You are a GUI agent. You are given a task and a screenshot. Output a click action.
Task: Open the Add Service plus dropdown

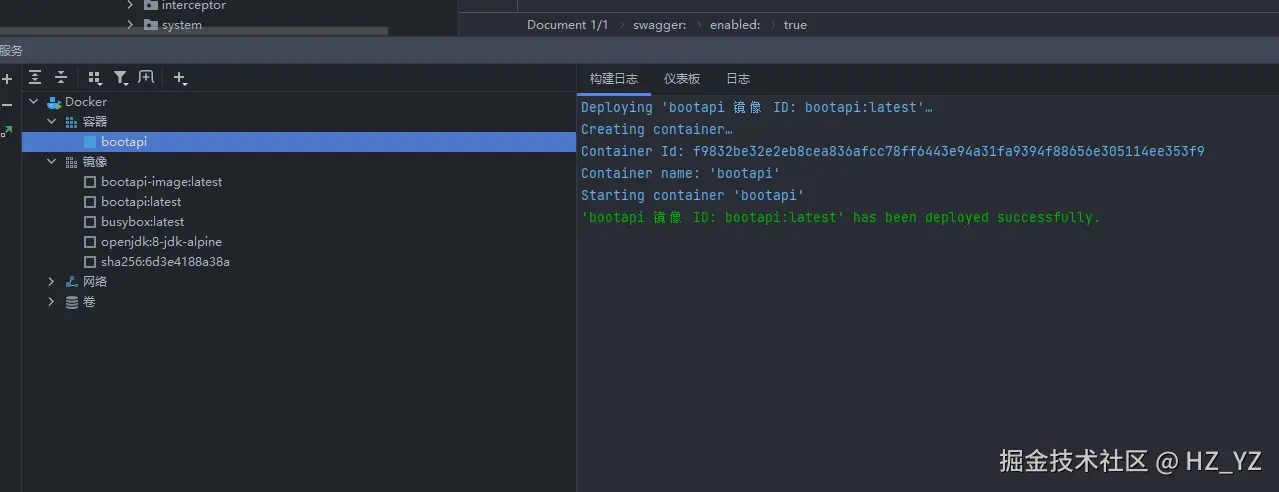(x=181, y=78)
